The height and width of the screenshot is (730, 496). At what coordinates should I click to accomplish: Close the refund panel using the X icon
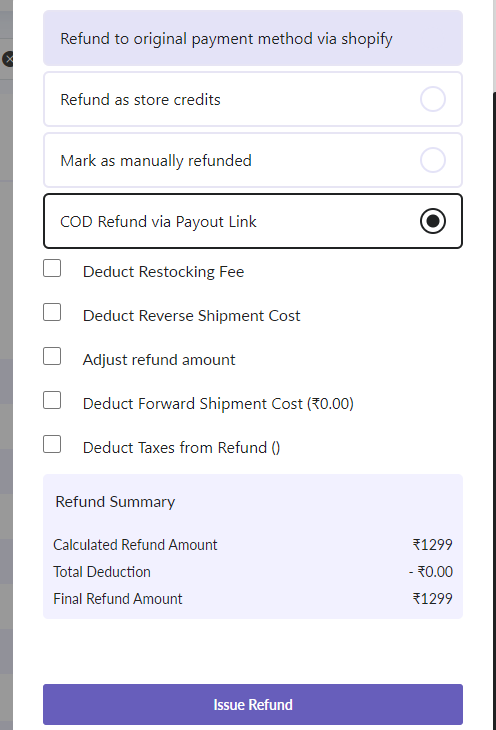(8, 59)
